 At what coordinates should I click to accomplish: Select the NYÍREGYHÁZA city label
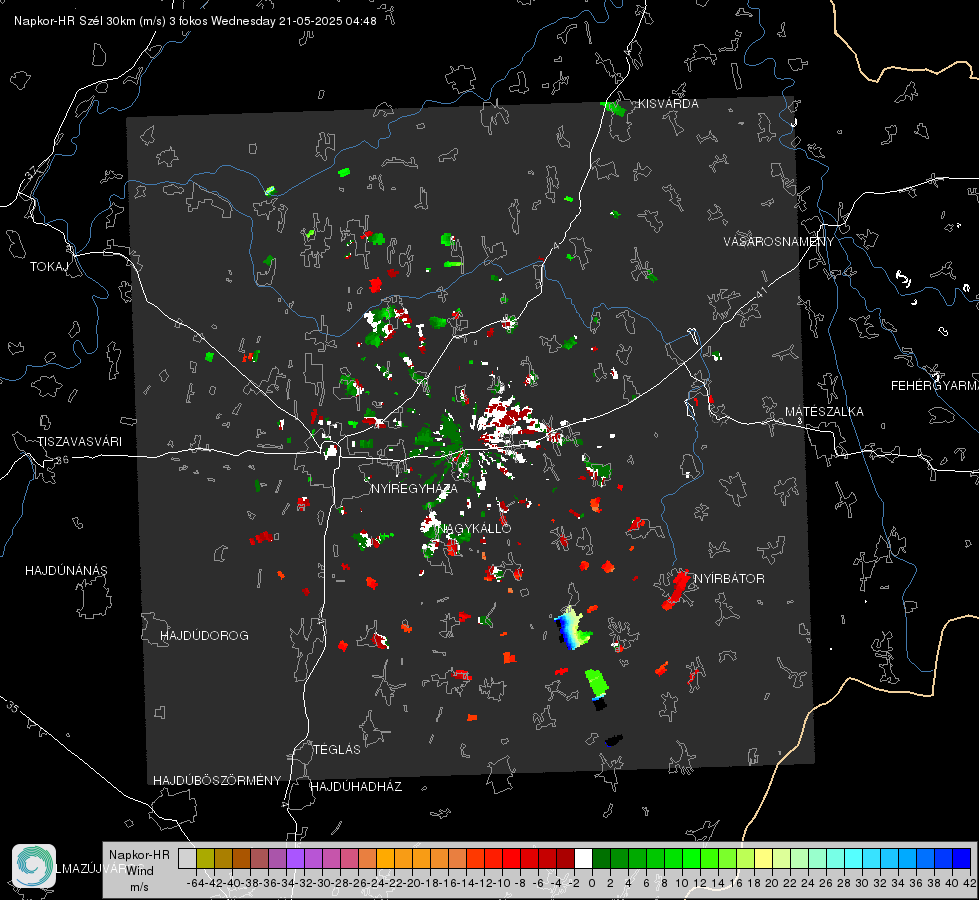(x=414, y=488)
